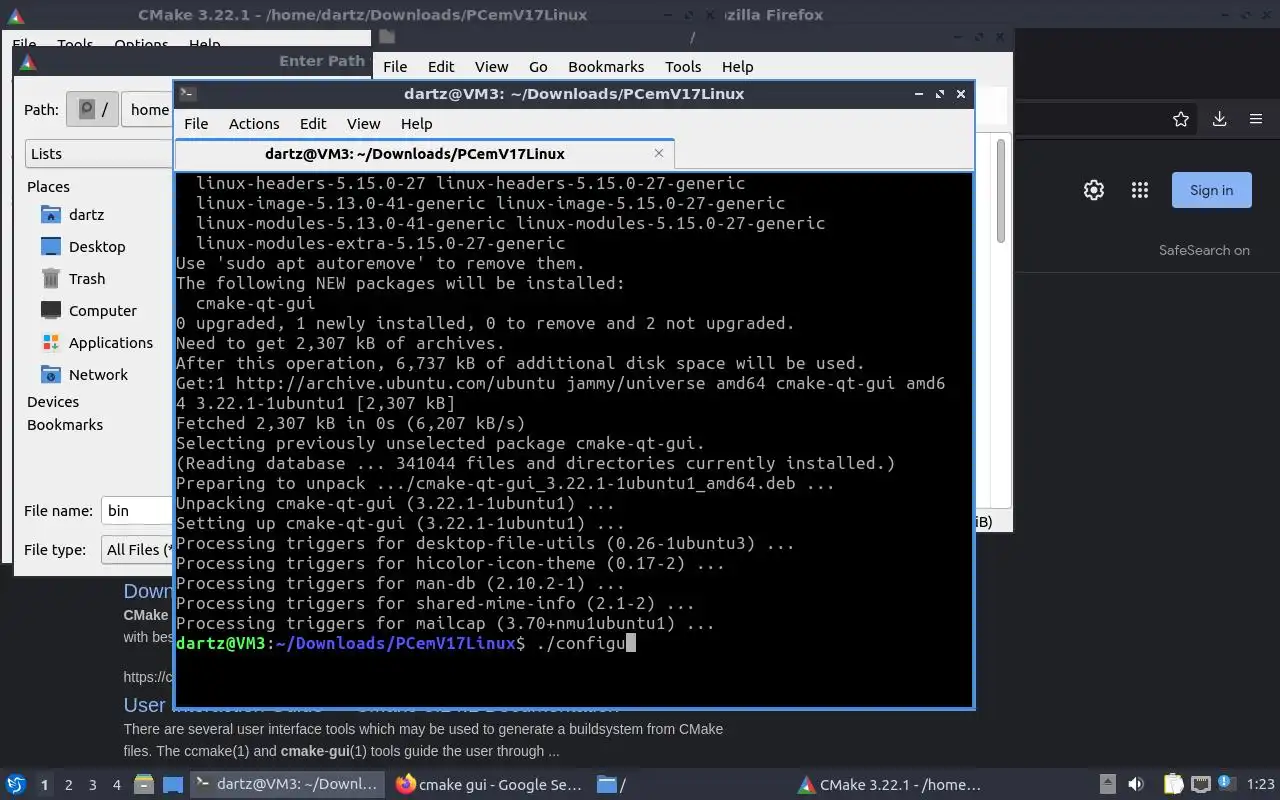
Task: Click the root '/' path button
Action: click(93, 109)
